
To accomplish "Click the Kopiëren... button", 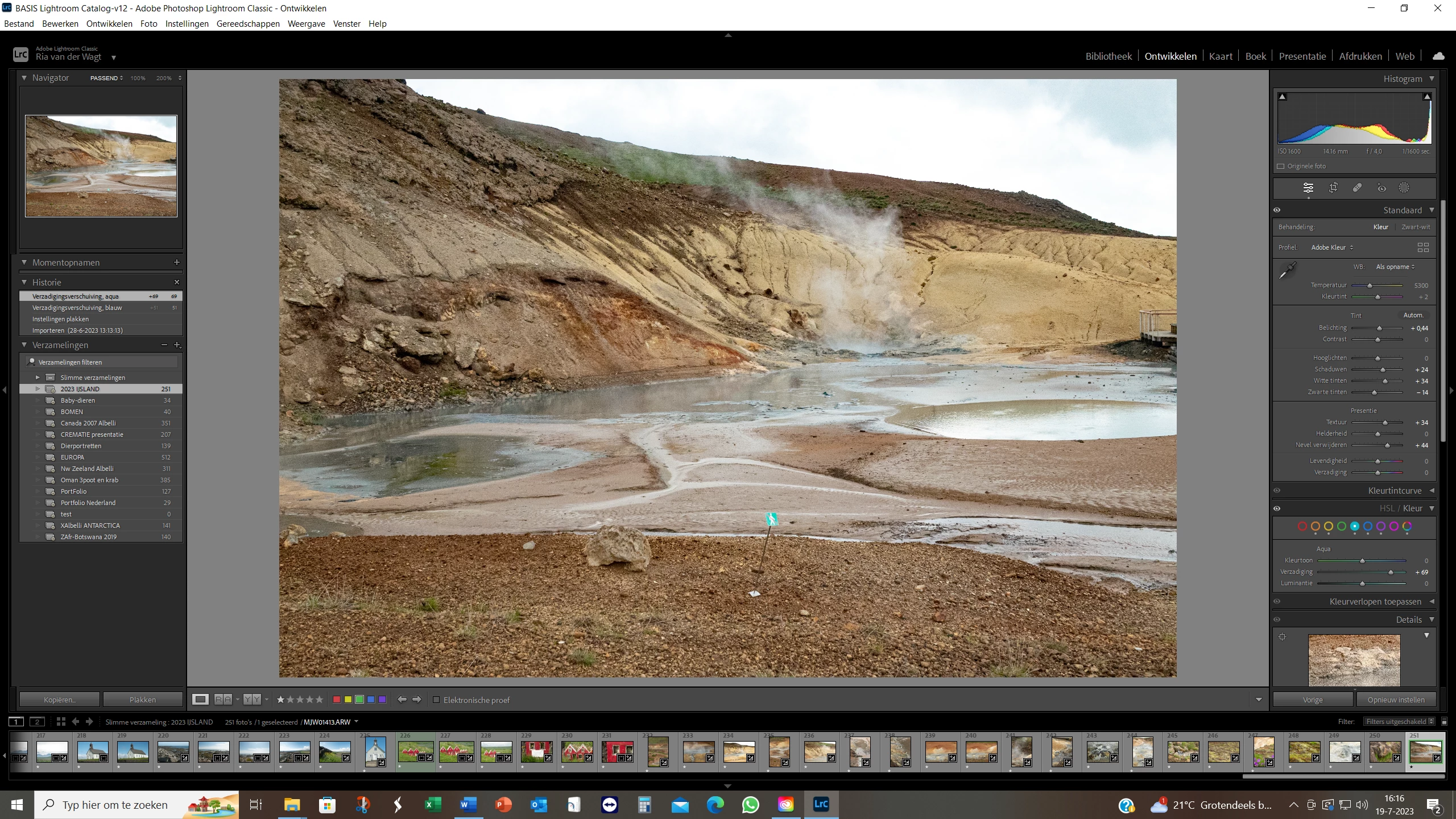I will pos(60,700).
